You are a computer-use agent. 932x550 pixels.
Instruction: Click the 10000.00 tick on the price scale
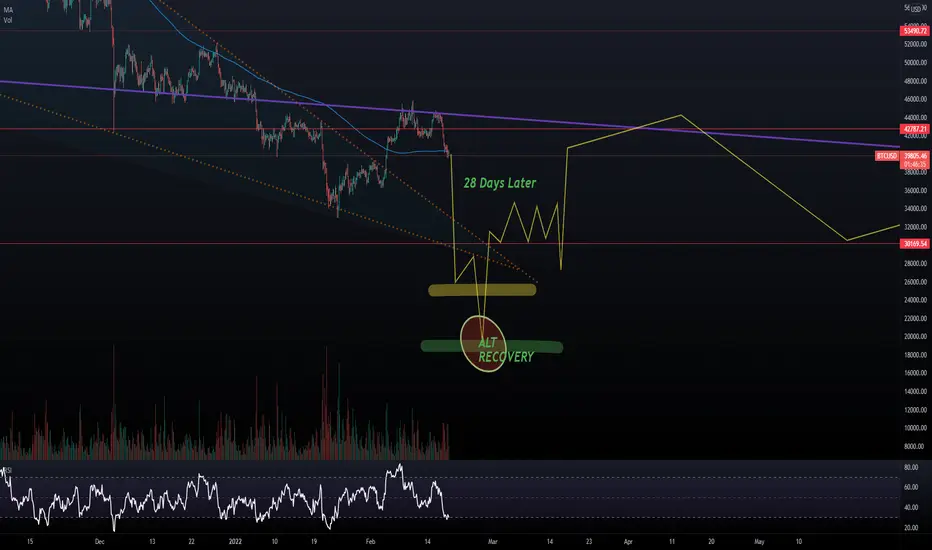click(x=915, y=428)
